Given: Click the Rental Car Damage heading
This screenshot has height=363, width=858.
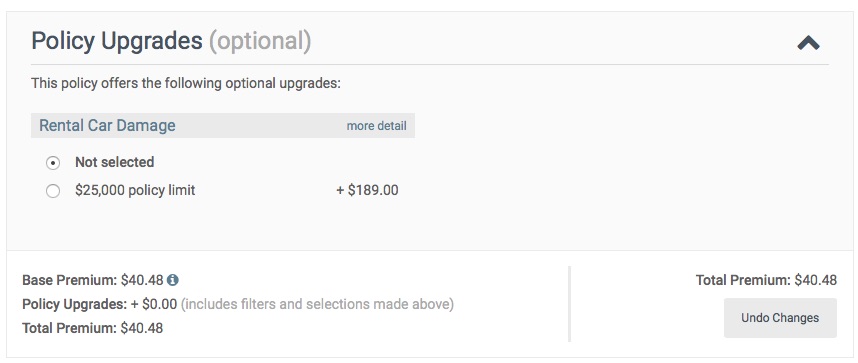Looking at the screenshot, I should coord(107,125).
